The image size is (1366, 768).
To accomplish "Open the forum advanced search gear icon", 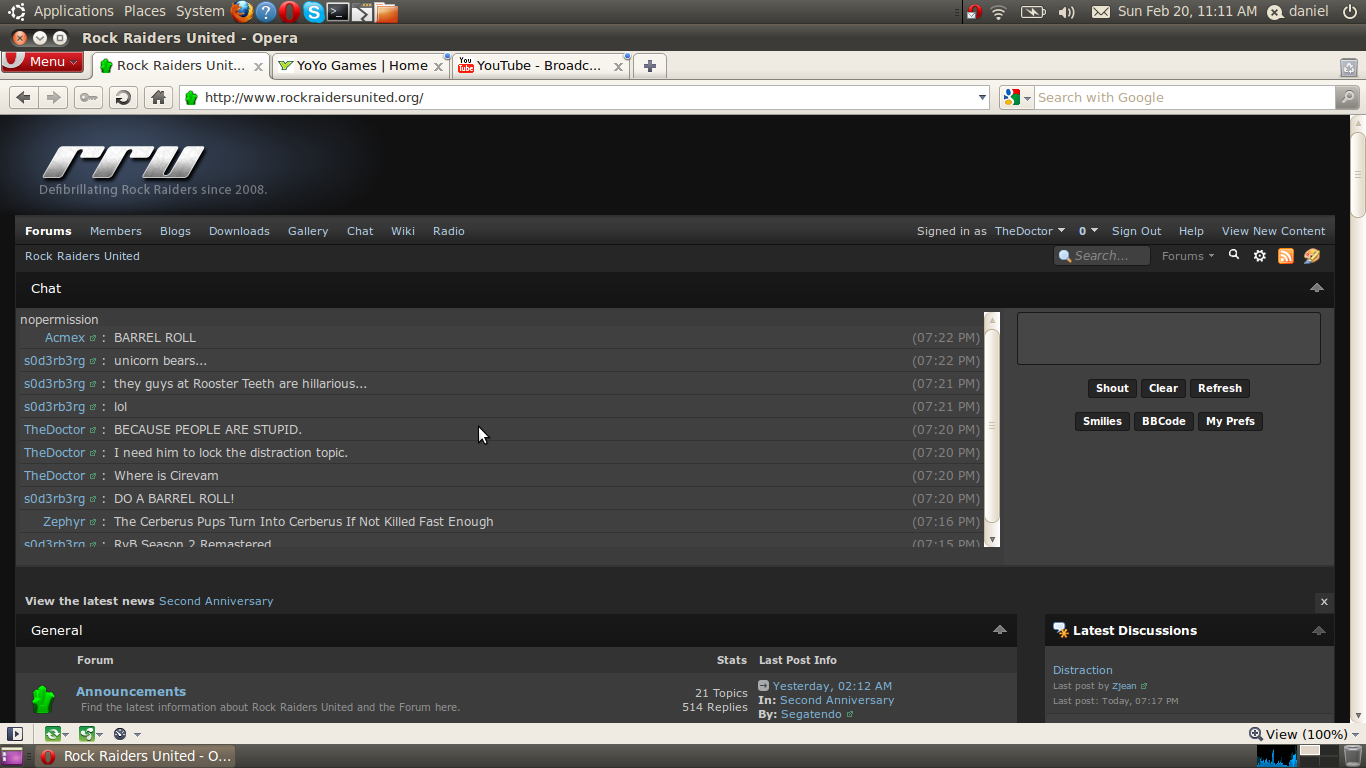I will point(1260,256).
